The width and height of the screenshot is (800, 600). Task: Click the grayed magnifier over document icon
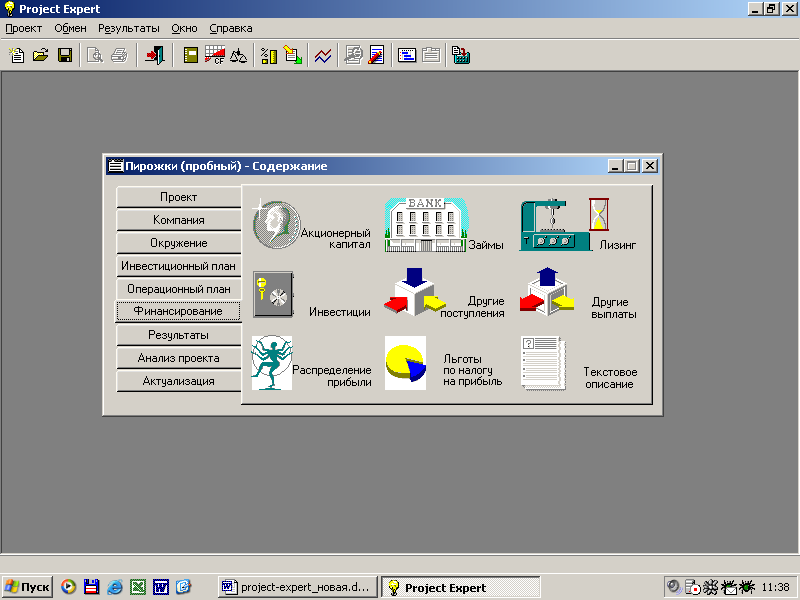click(353, 55)
